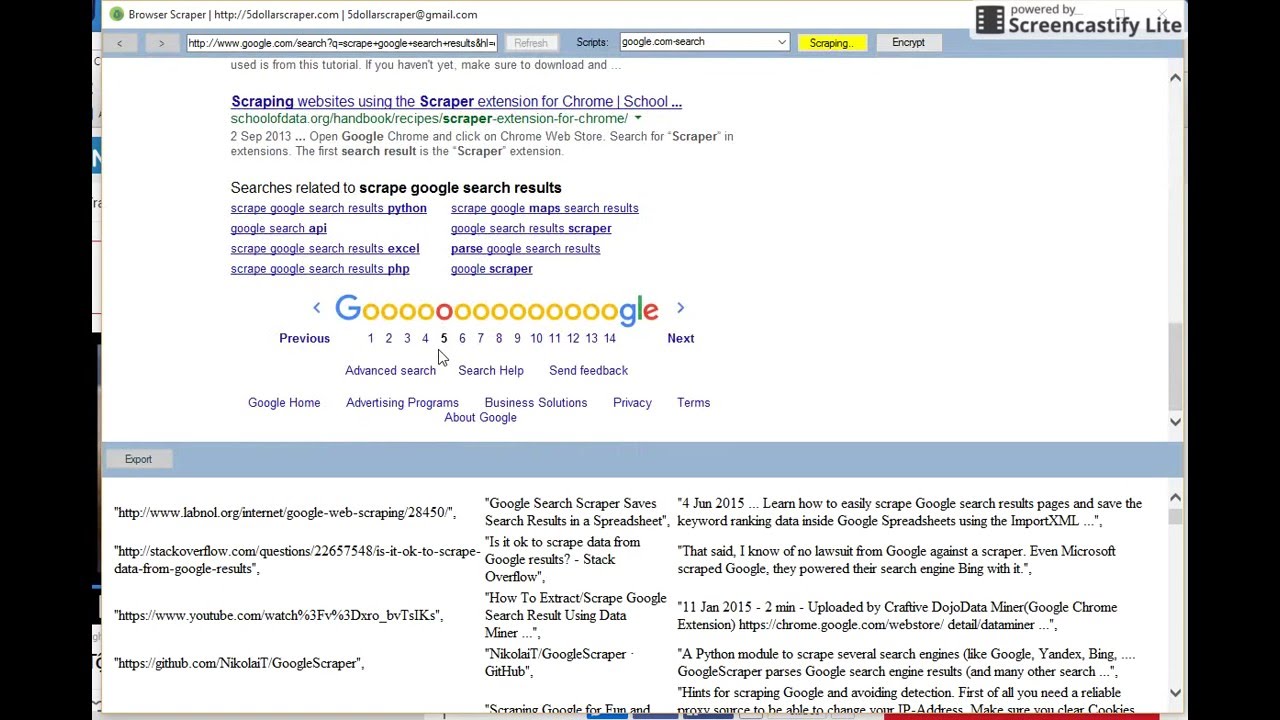Click the browser back arrow button
Image resolution: width=1280 pixels, height=720 pixels.
(x=120, y=43)
